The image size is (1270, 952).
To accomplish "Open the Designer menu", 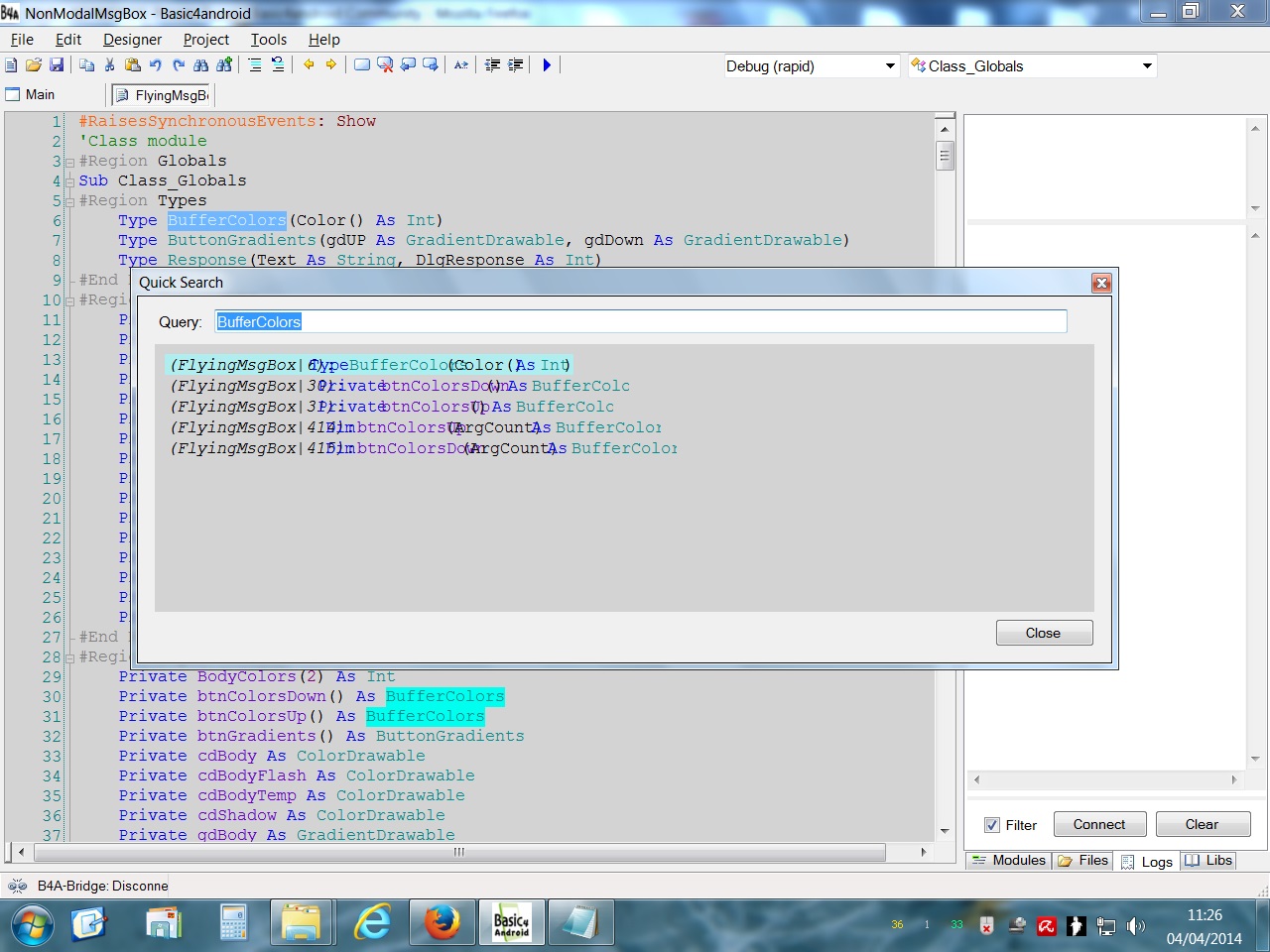I will pyautogui.click(x=132, y=40).
